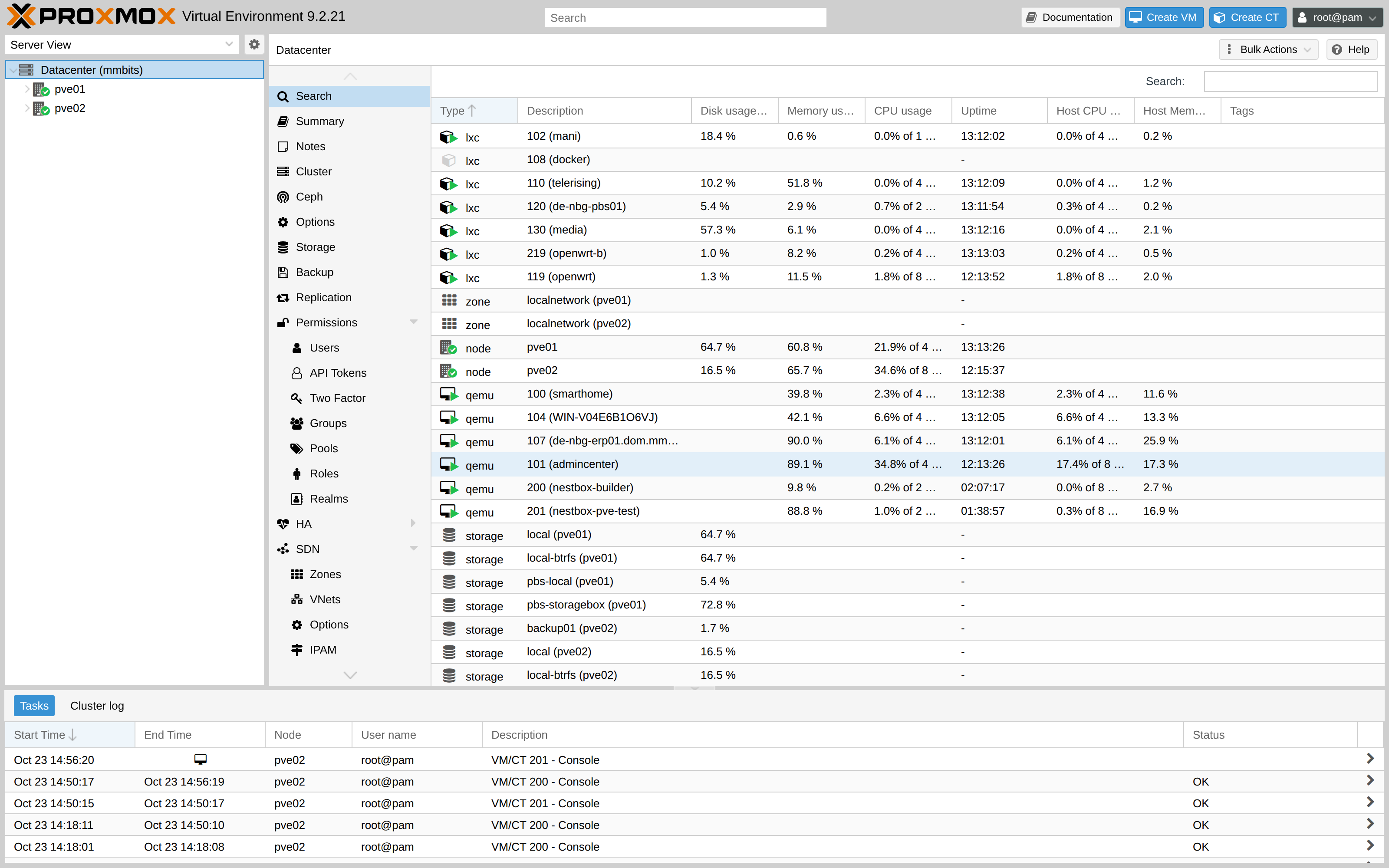Click the Backup floppy icon in sidebar
1389x868 pixels.
[283, 272]
